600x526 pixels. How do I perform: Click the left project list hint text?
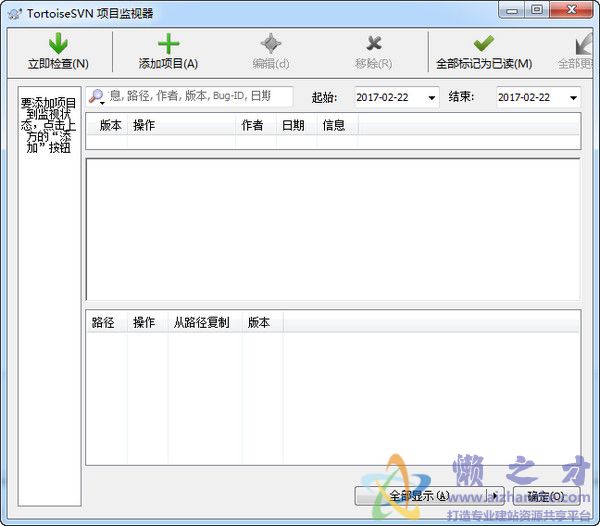click(49, 125)
